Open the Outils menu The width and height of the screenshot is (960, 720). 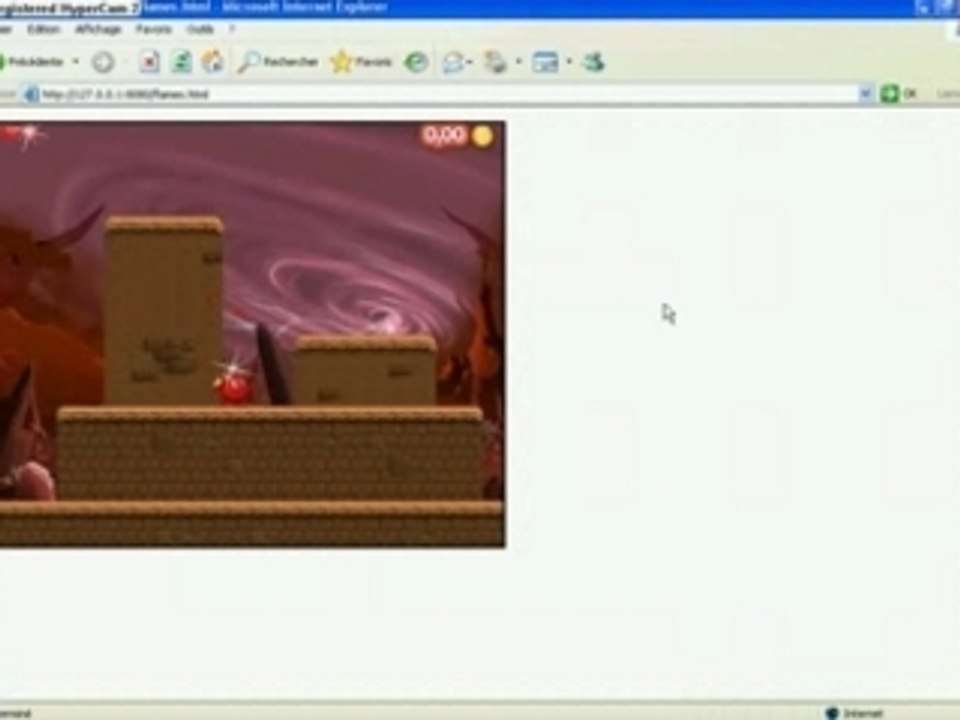click(200, 29)
